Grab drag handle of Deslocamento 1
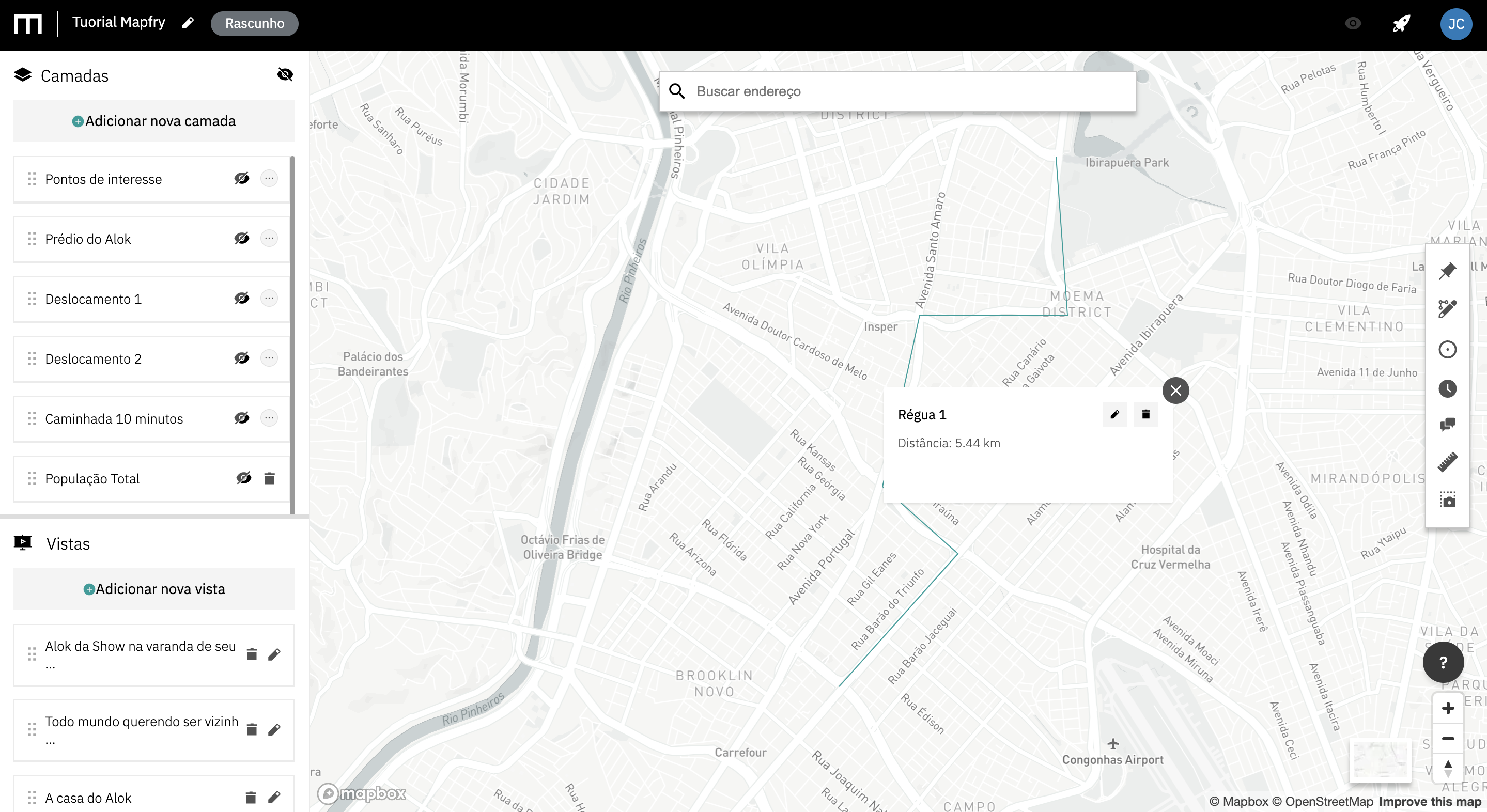Image resolution: width=1487 pixels, height=812 pixels. tap(32, 299)
